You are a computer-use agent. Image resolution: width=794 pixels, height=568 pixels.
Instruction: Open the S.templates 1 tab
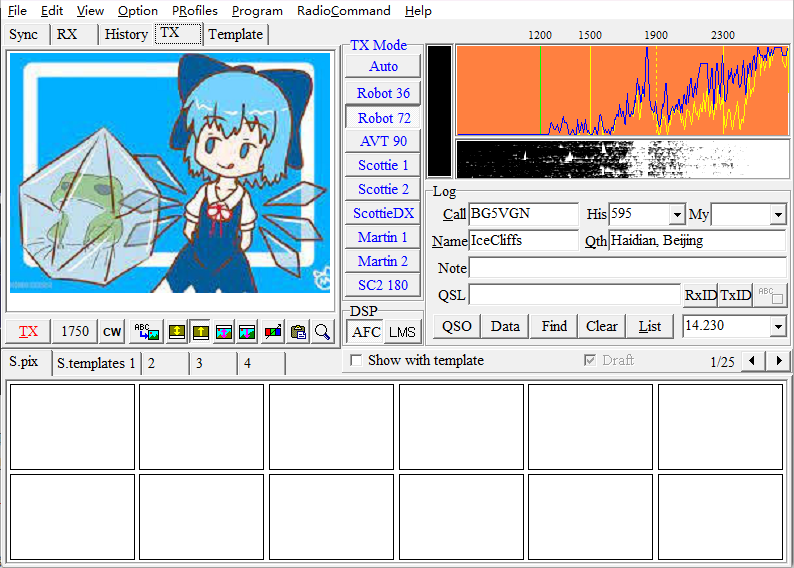click(96, 363)
